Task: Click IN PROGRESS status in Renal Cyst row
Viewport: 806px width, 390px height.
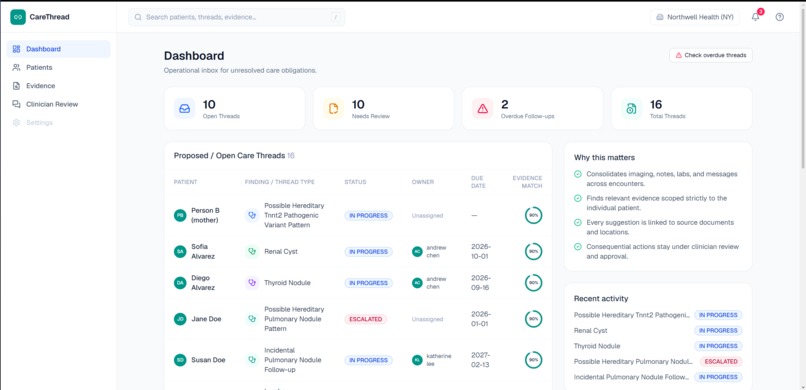Action: coord(369,252)
